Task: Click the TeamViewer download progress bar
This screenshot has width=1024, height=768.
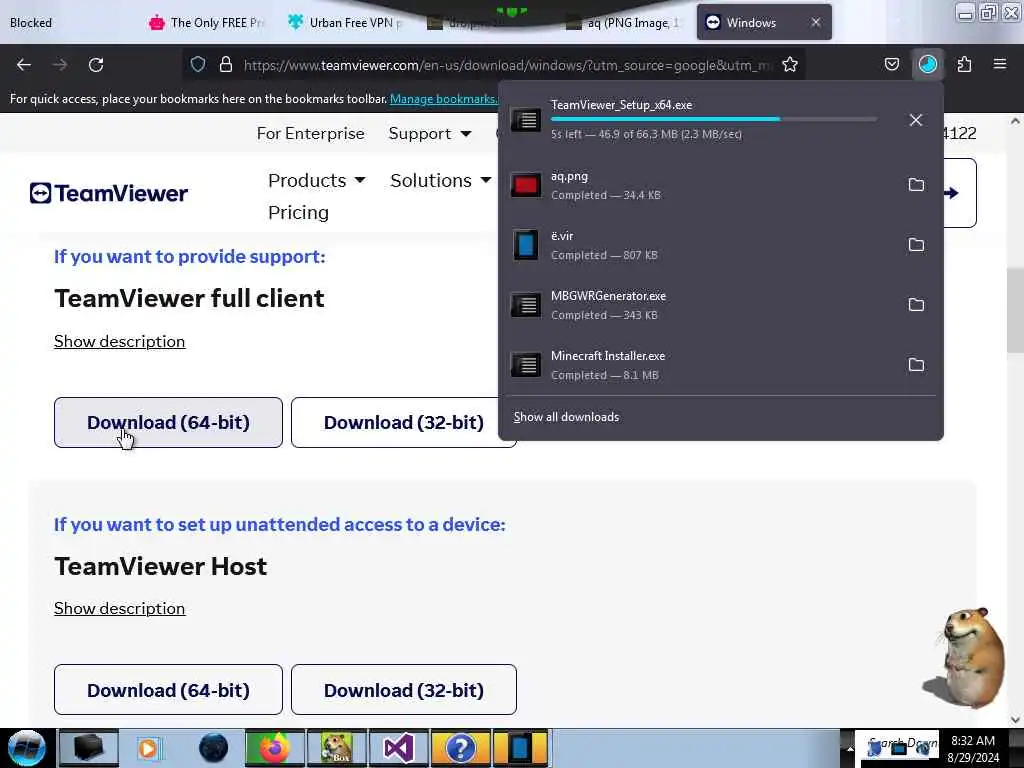Action: coord(714,119)
